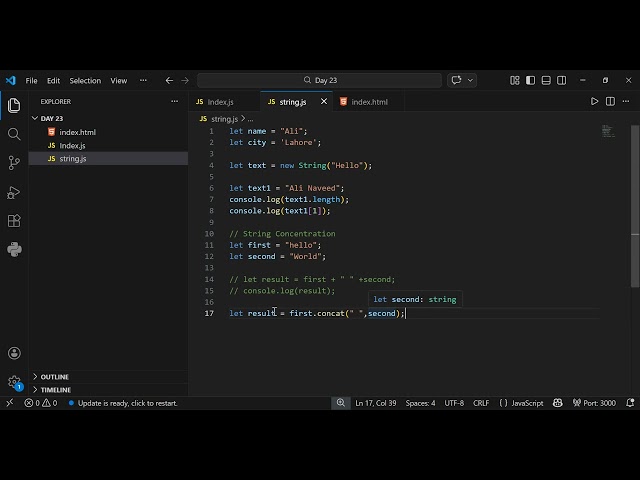Click the vertical editor scrollbar
Image resolution: width=640 pixels, height=480 pixels.
coord(635,206)
